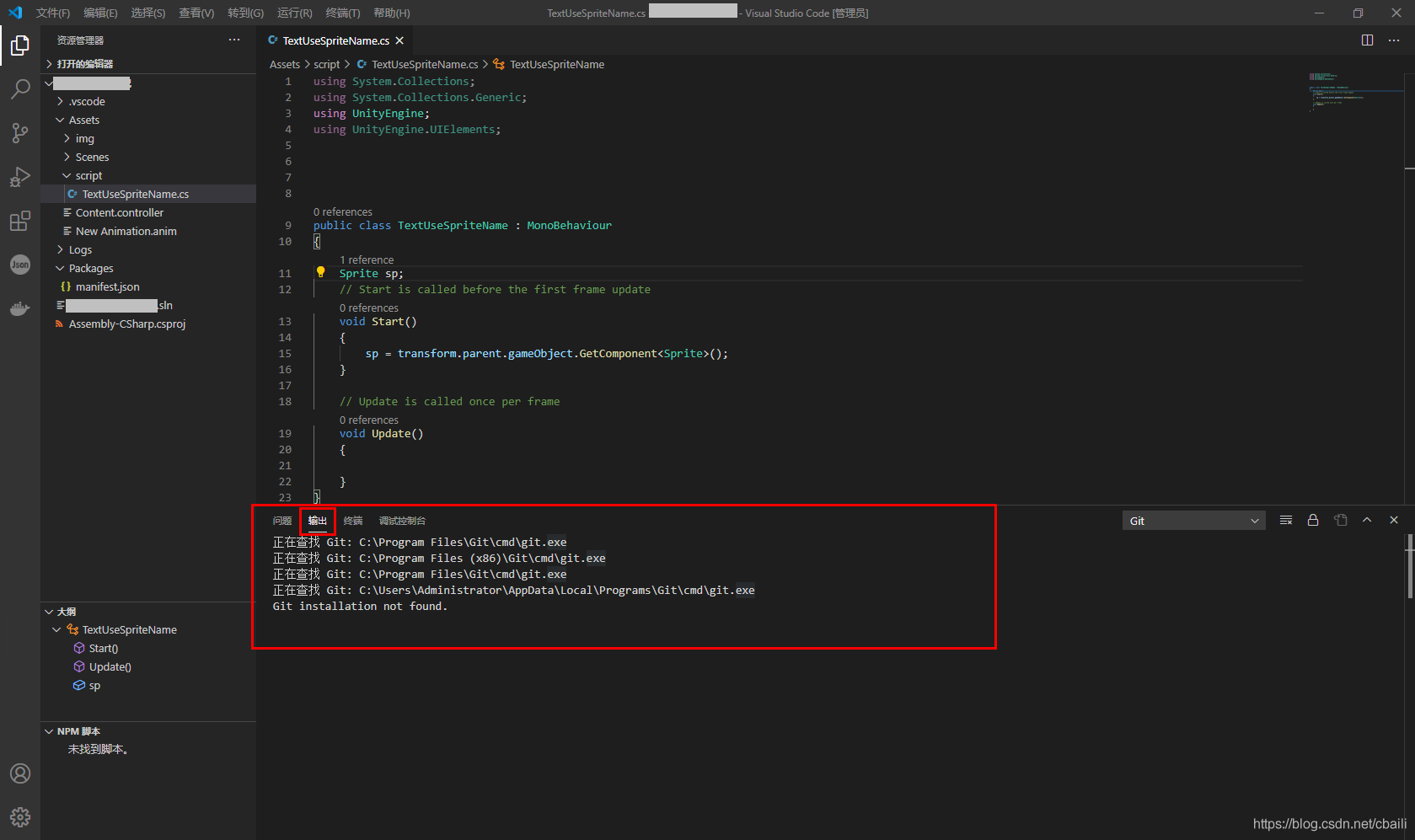
Task: Switch to the 终端 panel tab
Action: (x=353, y=521)
